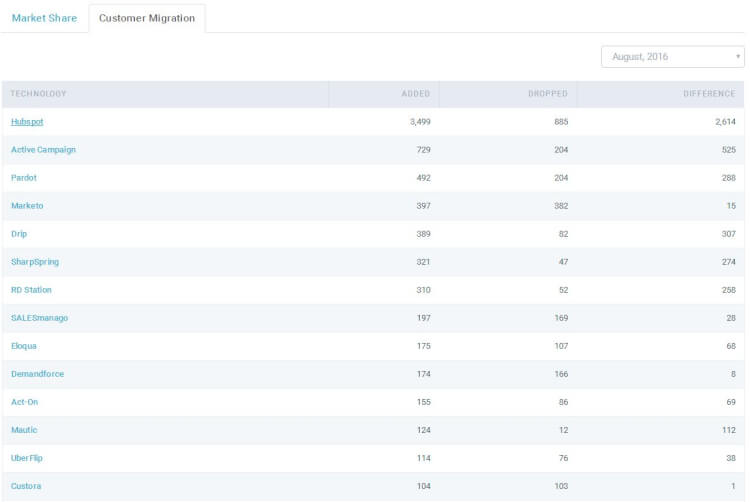Open the SALESmanago link
750x502 pixels.
pos(40,318)
